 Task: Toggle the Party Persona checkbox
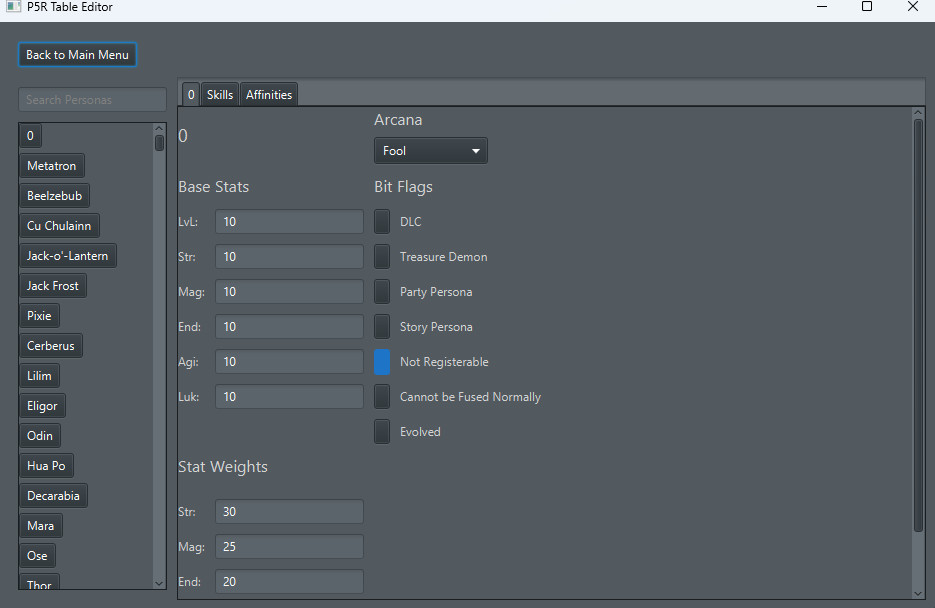tap(381, 291)
